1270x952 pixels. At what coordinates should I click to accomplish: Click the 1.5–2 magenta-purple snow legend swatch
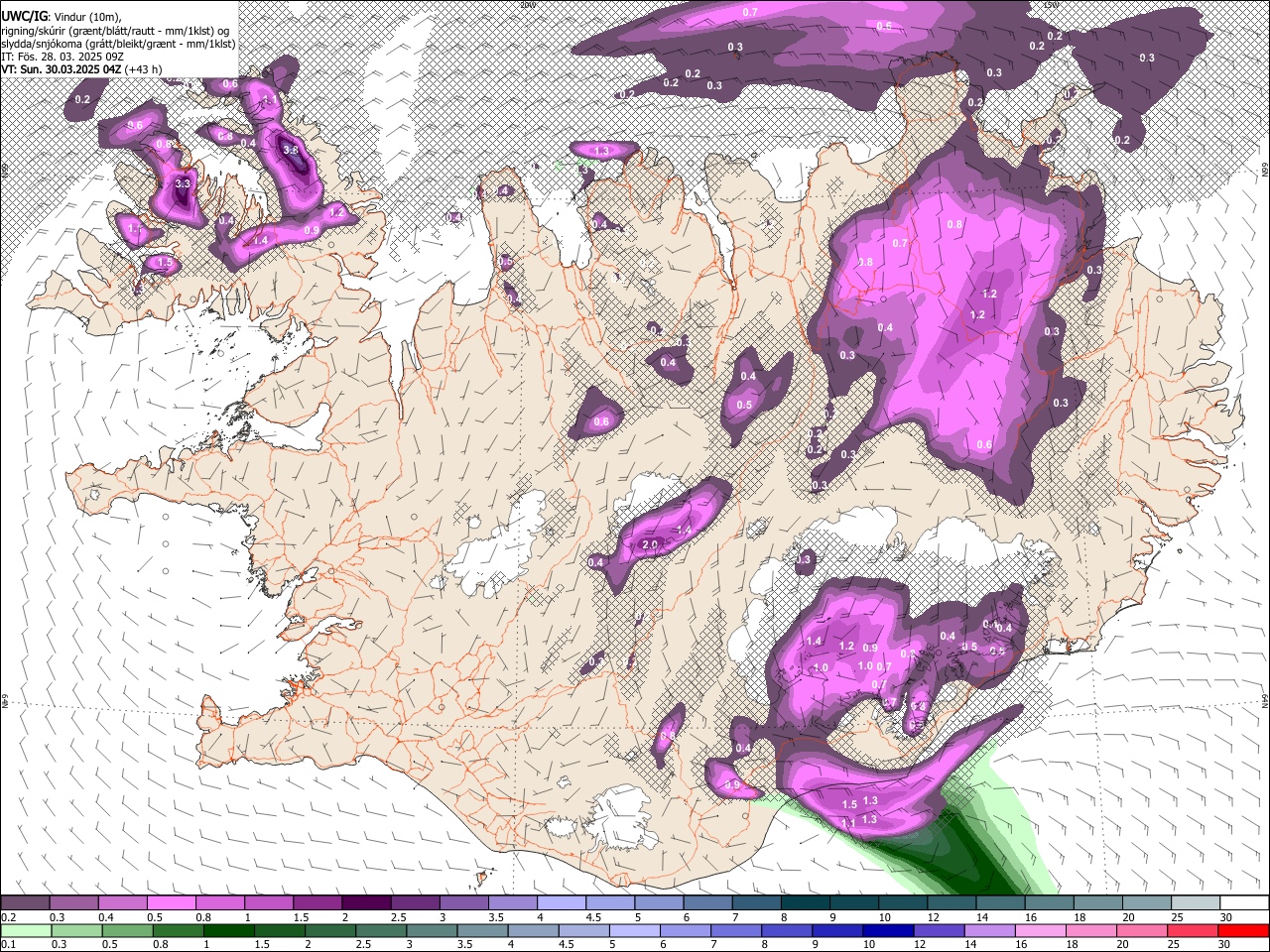(317, 903)
